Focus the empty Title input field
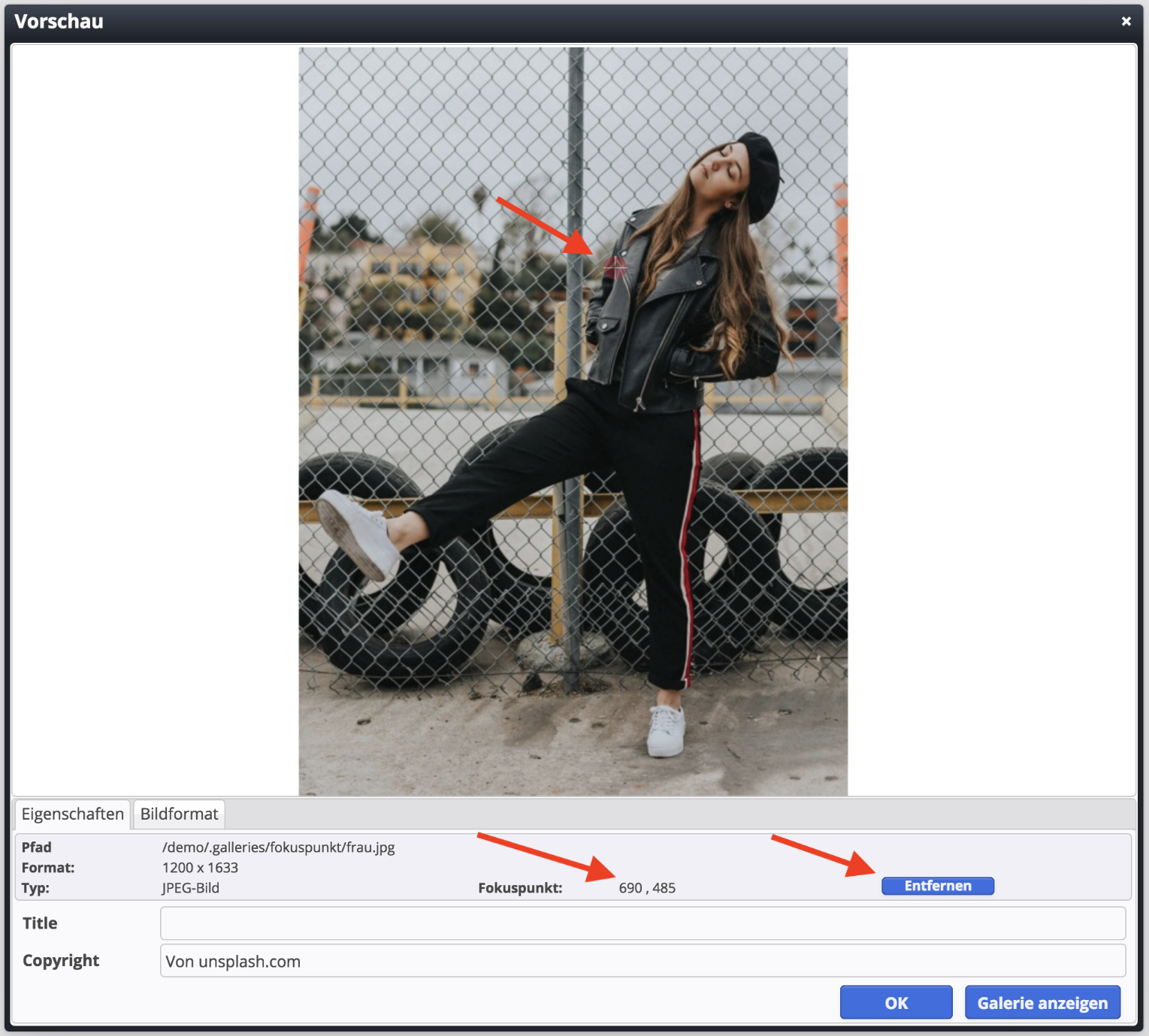Viewport: 1149px width, 1036px height. point(643,923)
